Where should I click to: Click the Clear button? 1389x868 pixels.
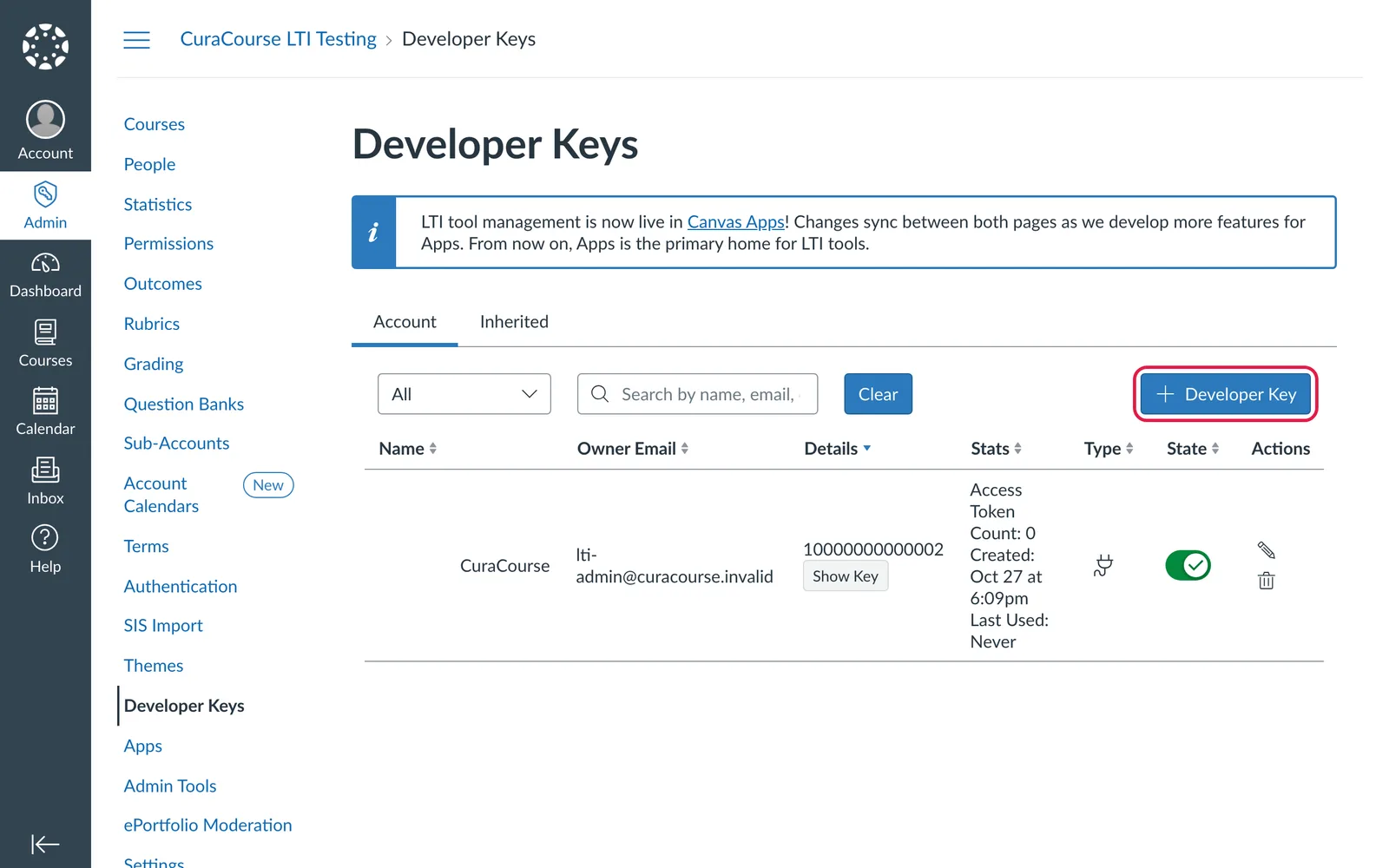(878, 394)
